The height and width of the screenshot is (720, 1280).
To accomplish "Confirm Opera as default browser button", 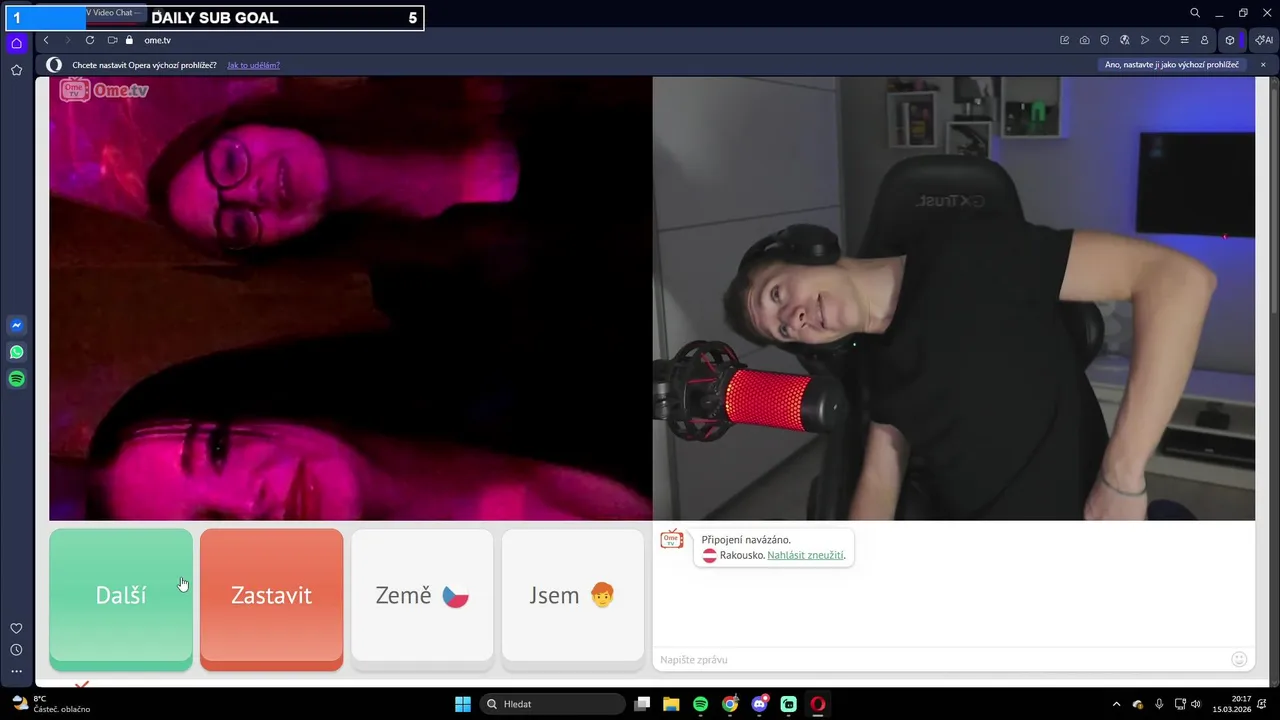I will pyautogui.click(x=1171, y=65).
